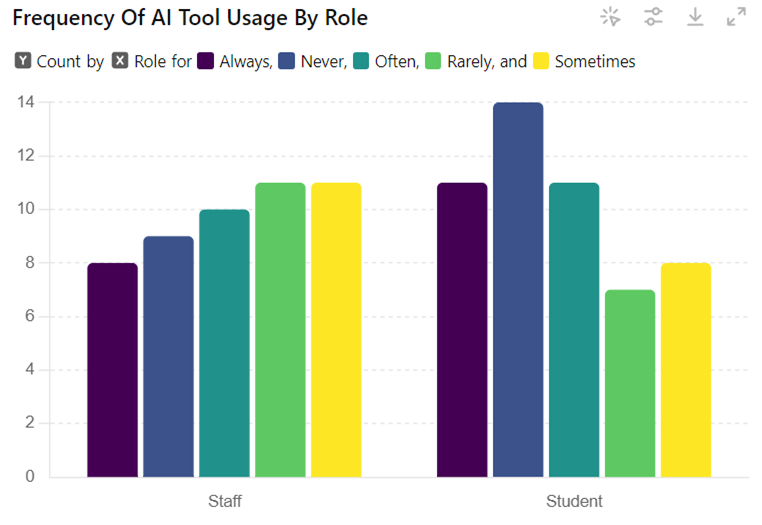Open the chart settings sliders icon
The height and width of the screenshot is (525, 762).
653,16
